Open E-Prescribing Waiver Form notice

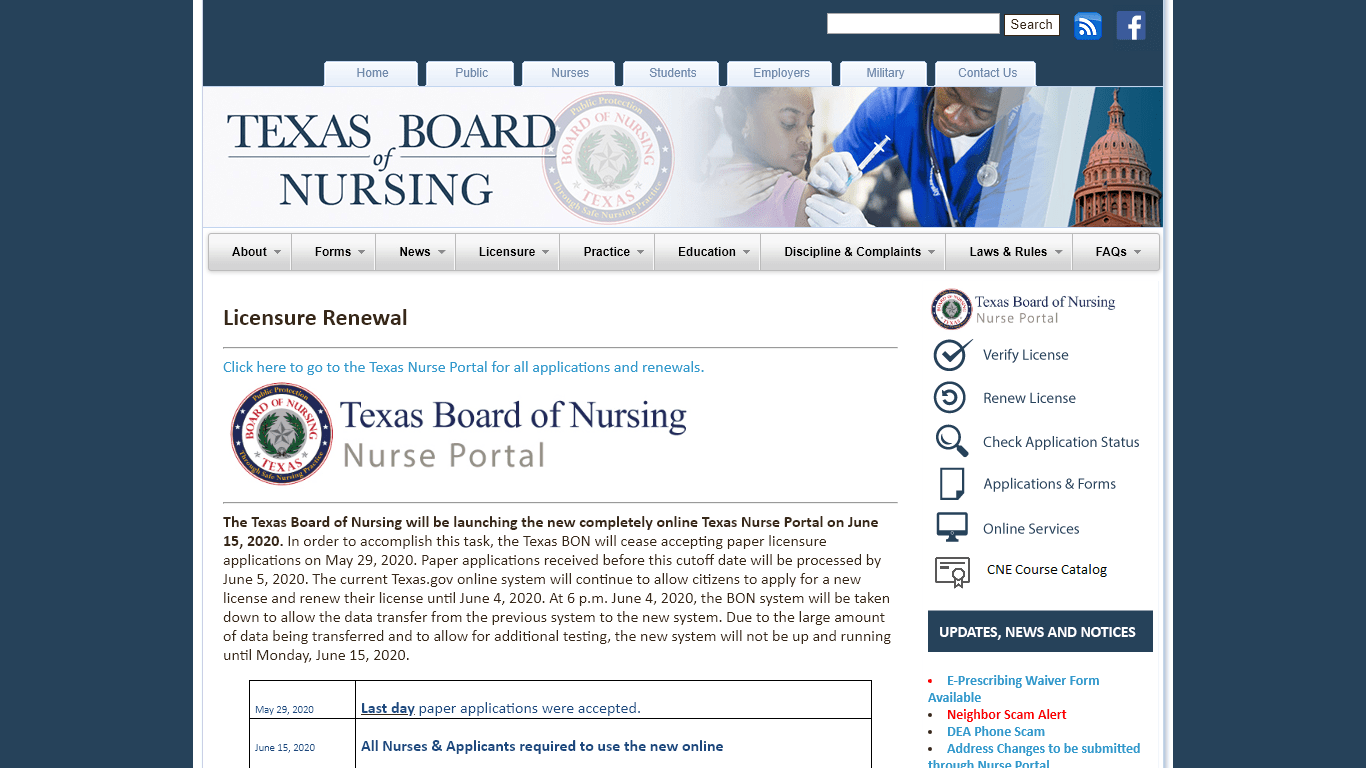(1013, 689)
